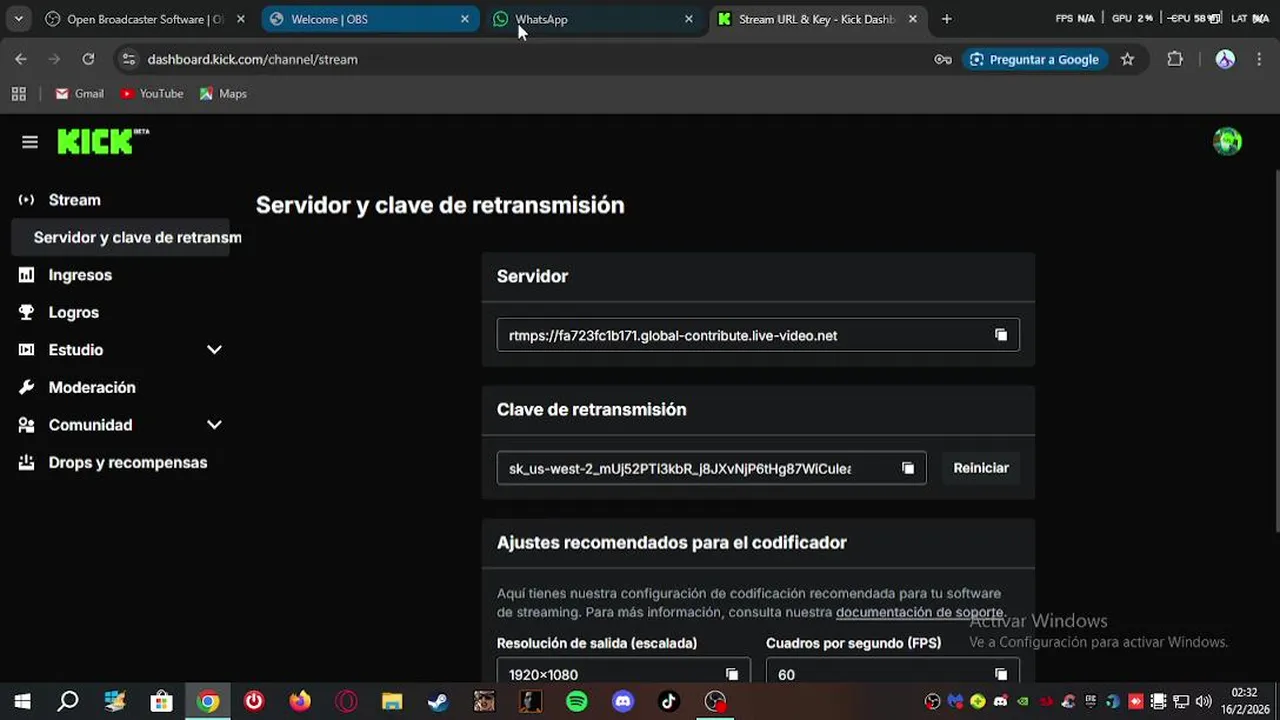Open Moderación in the sidebar
The image size is (1280, 720).
[x=91, y=387]
